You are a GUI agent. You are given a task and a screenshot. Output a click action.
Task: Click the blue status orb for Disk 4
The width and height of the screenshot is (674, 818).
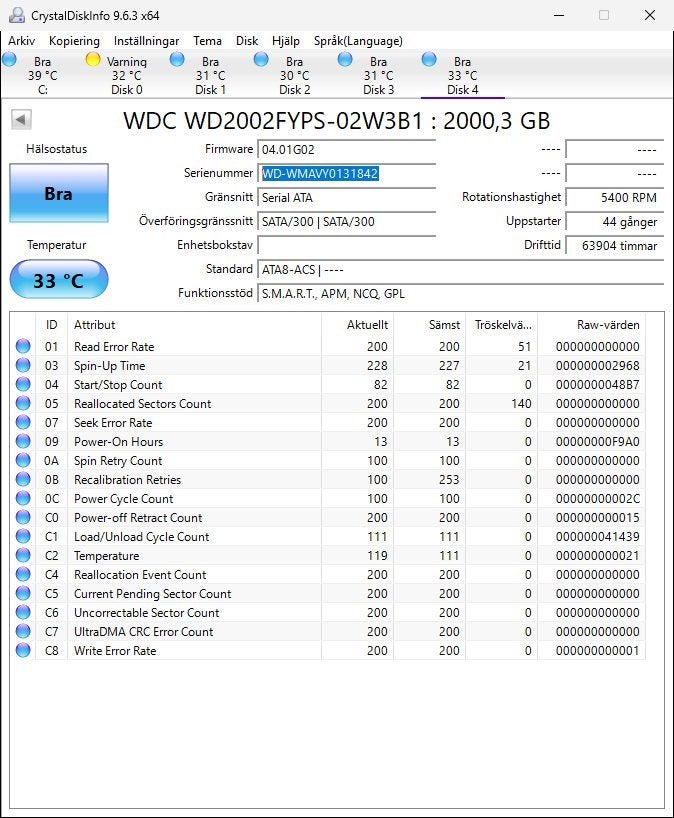[429, 59]
